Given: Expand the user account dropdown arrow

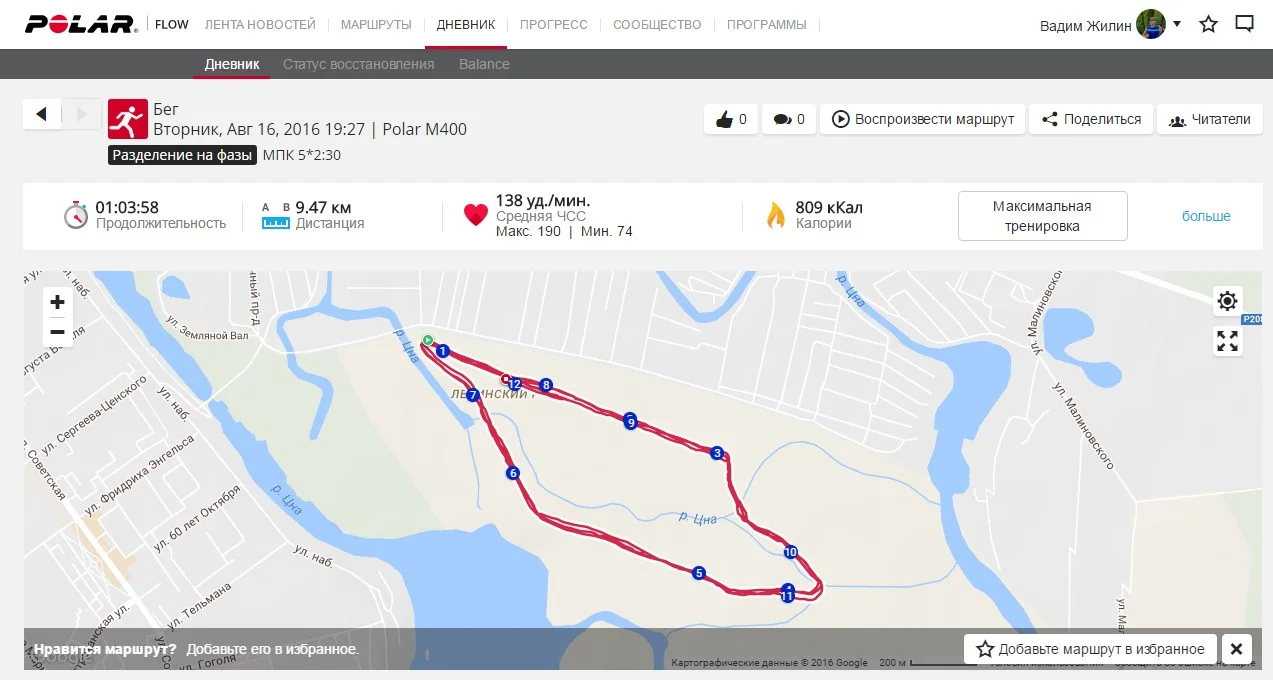Looking at the screenshot, I should [1177, 24].
